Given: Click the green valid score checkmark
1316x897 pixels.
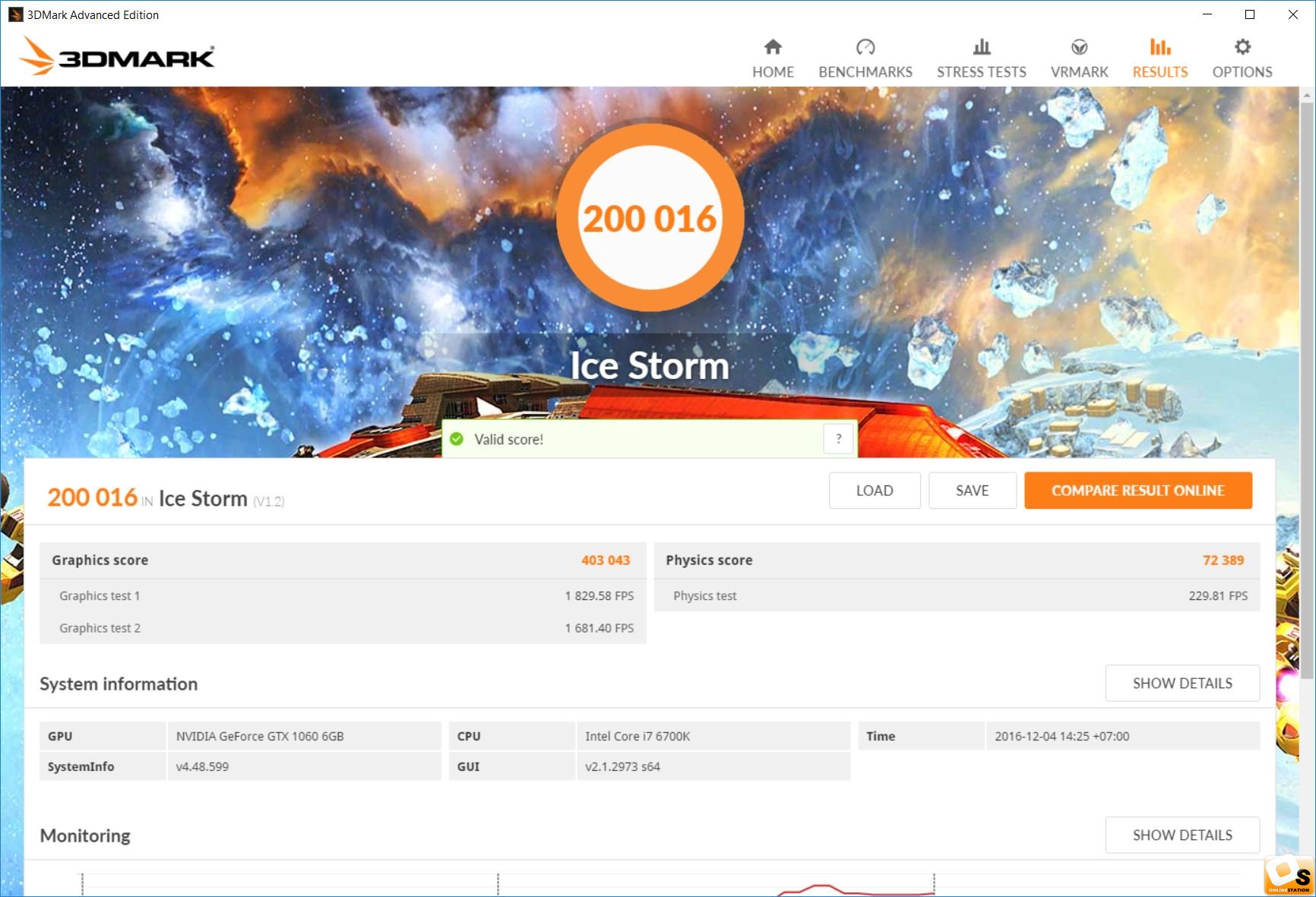Looking at the screenshot, I should 457,439.
